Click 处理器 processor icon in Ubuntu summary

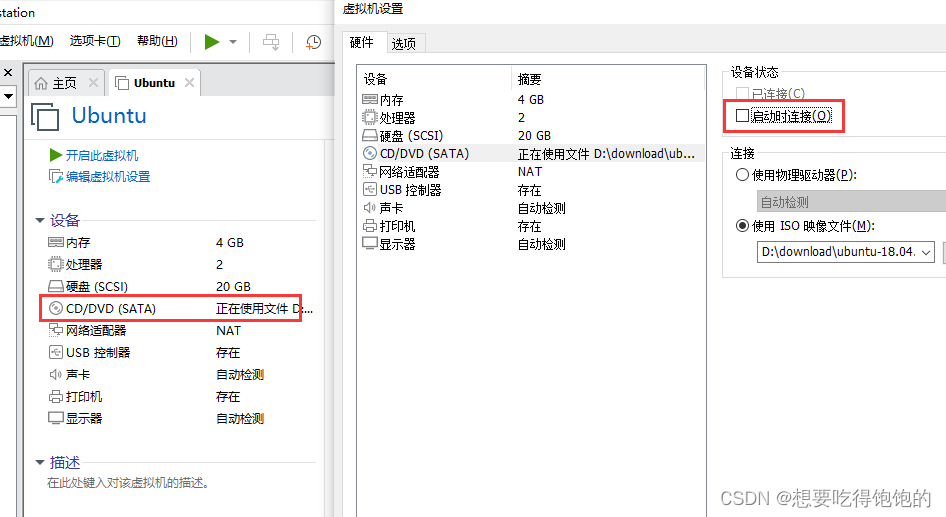(56, 264)
